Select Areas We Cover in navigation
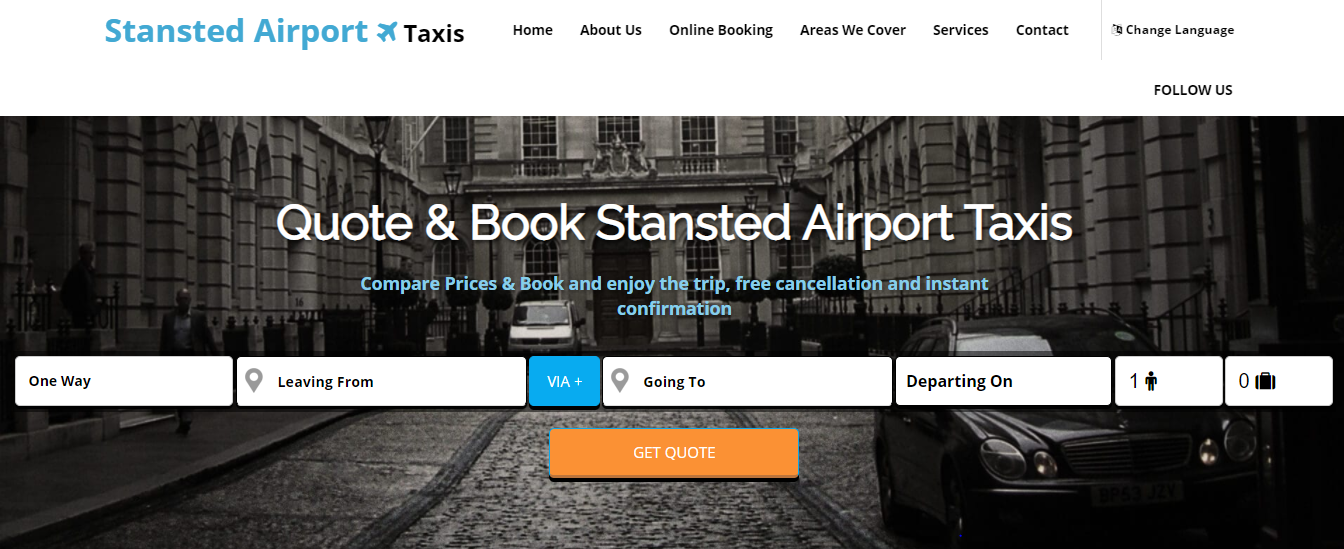 pyautogui.click(x=853, y=30)
